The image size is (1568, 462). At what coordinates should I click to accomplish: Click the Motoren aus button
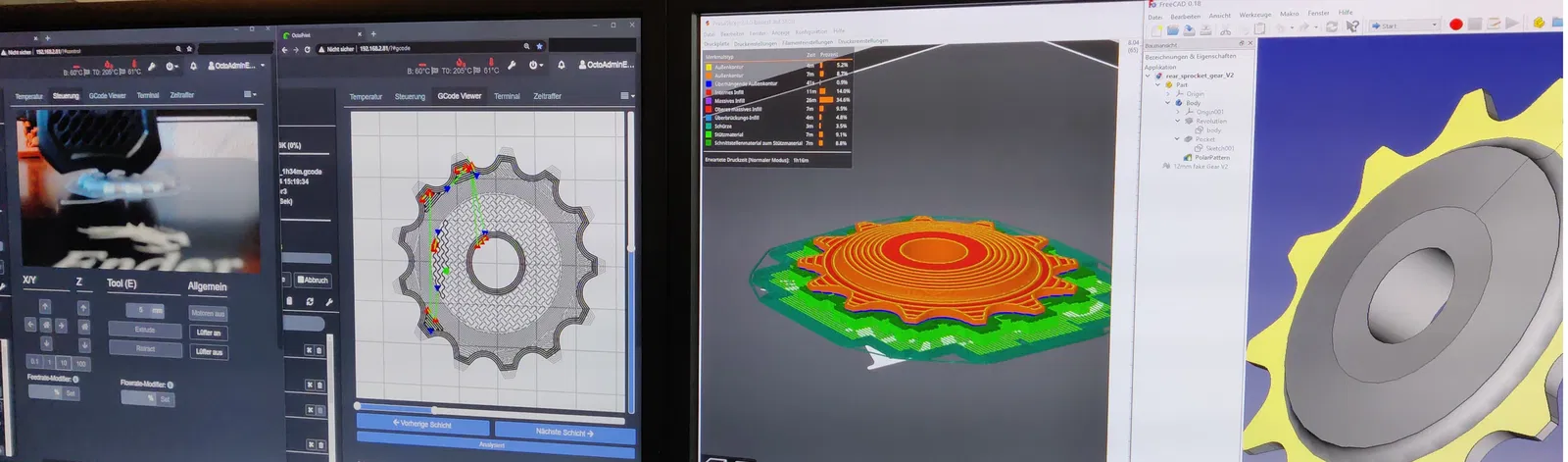click(208, 314)
